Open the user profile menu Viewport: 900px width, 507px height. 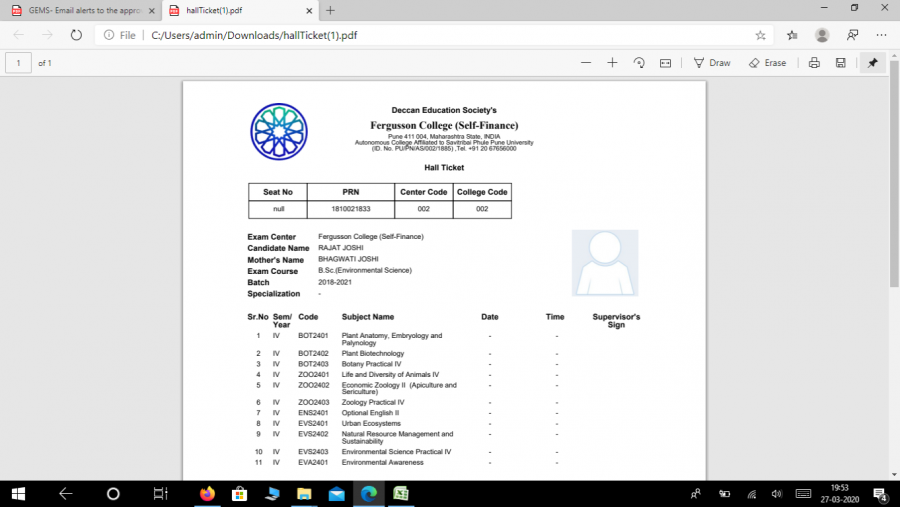pyautogui.click(x=822, y=35)
